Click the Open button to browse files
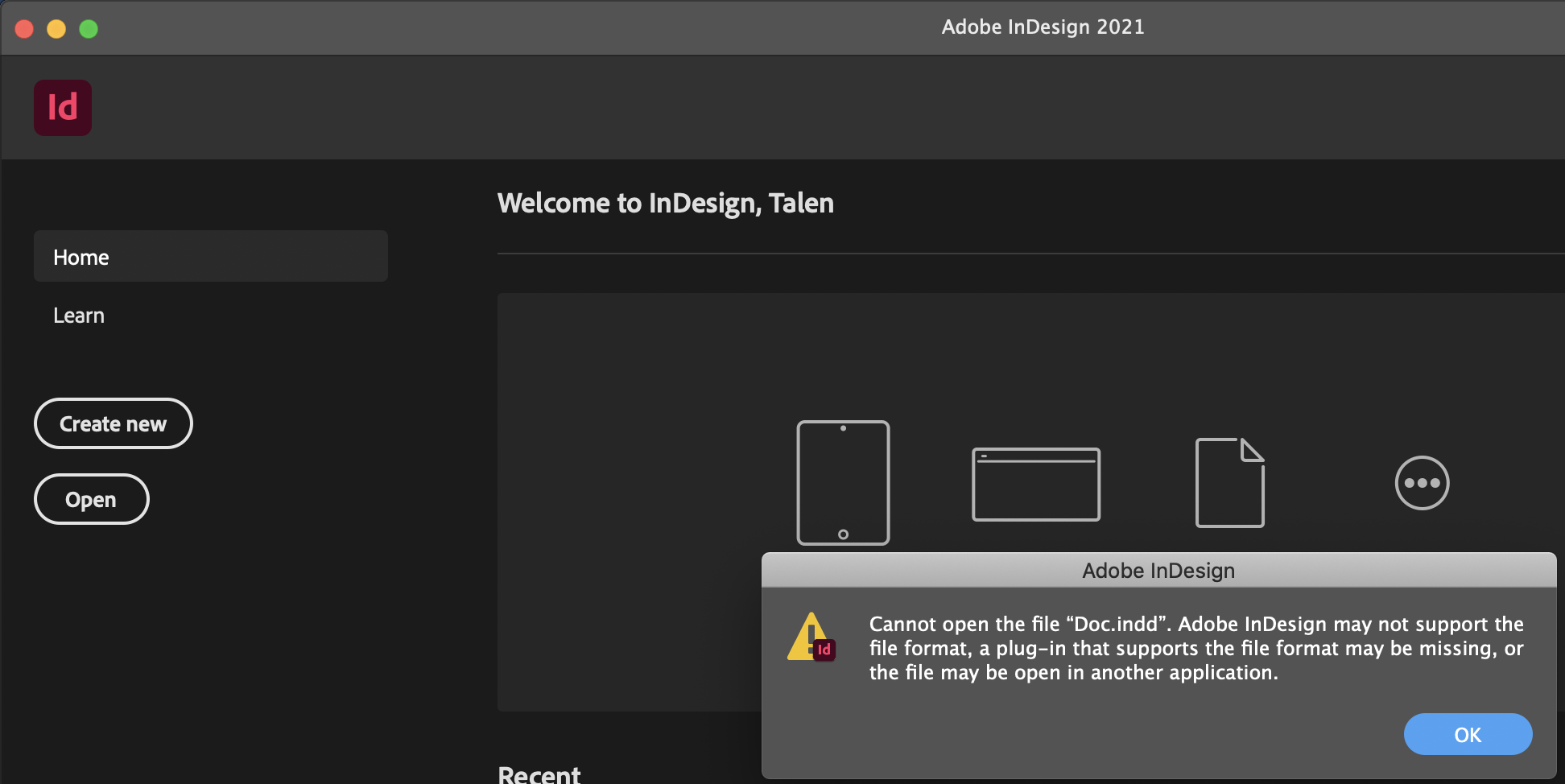This screenshot has width=1565, height=784. tap(91, 498)
